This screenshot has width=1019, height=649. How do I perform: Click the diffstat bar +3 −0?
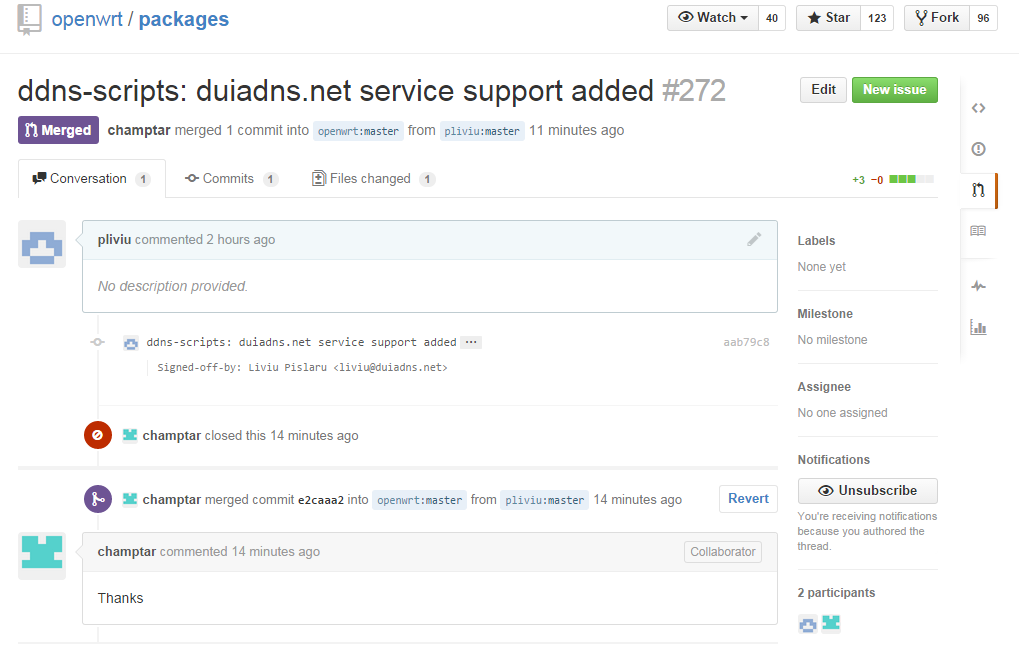pos(893,179)
